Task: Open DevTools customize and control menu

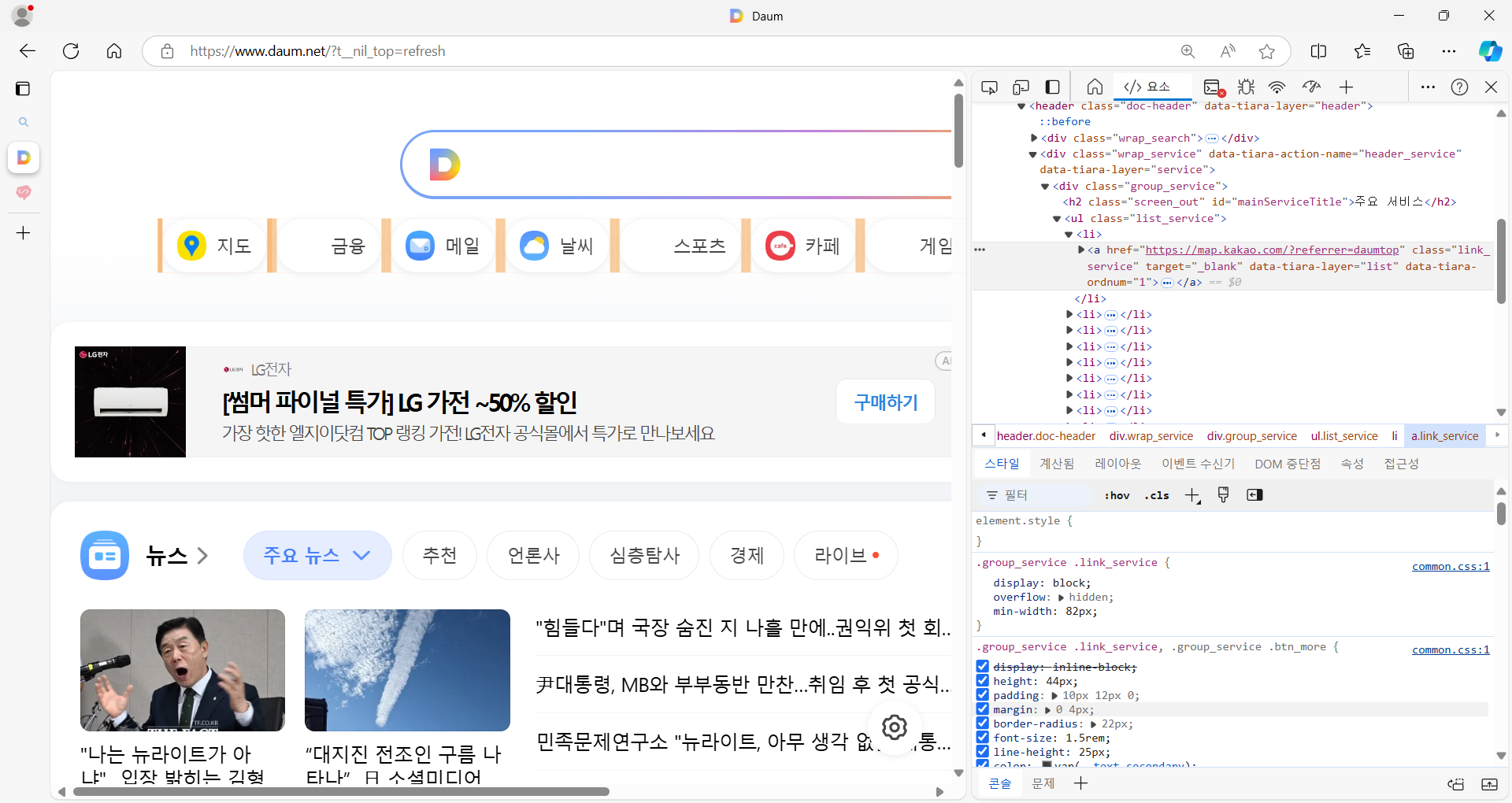Action: [1428, 87]
